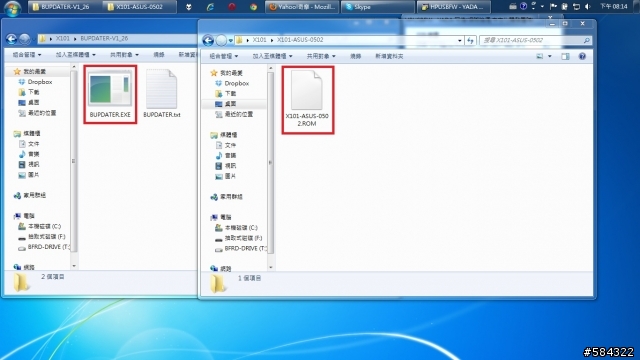Go back in X101-ASUS-0502 window
The image size is (640, 360).
click(x=208, y=40)
